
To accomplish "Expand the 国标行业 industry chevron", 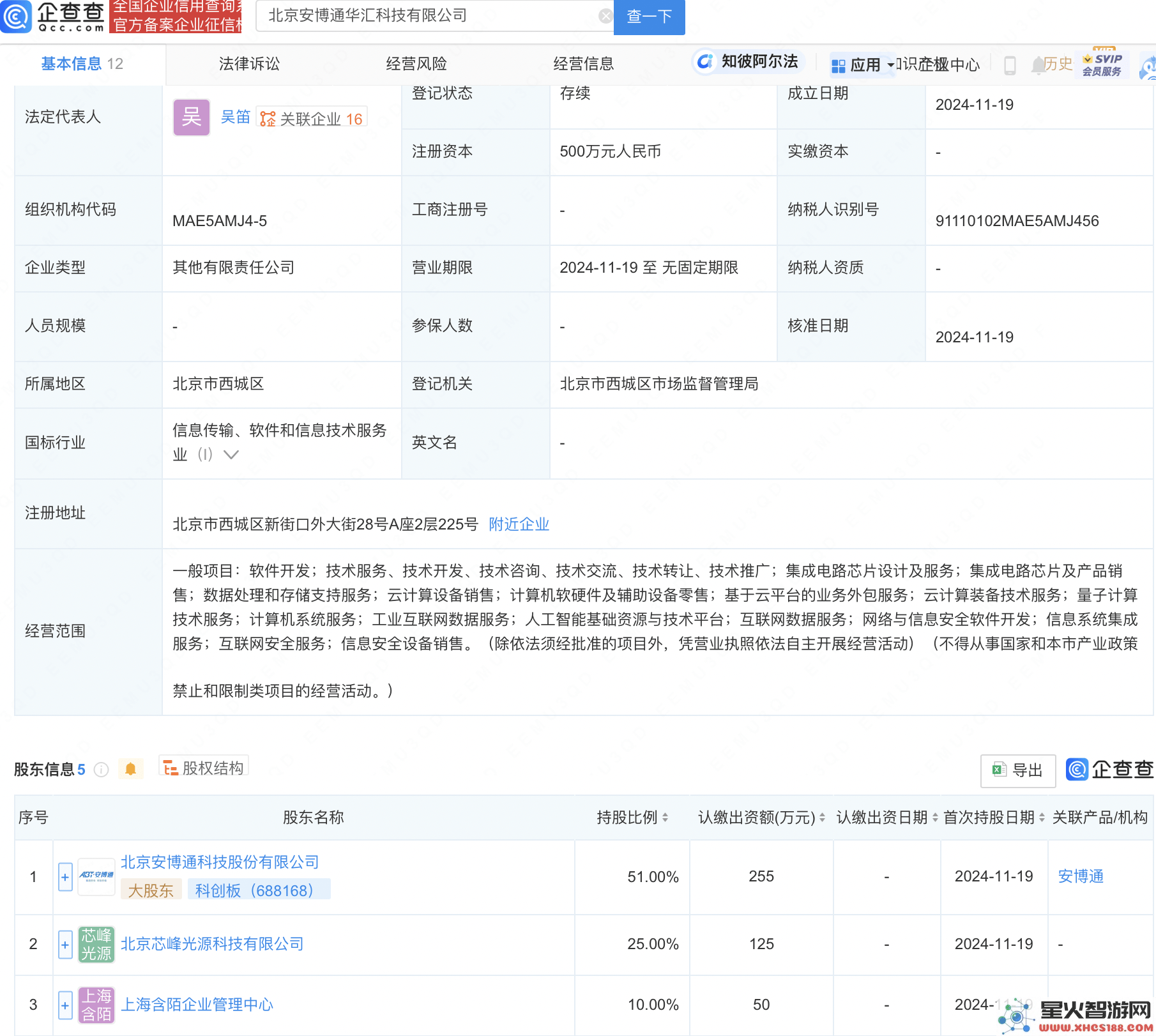I will coord(231,454).
